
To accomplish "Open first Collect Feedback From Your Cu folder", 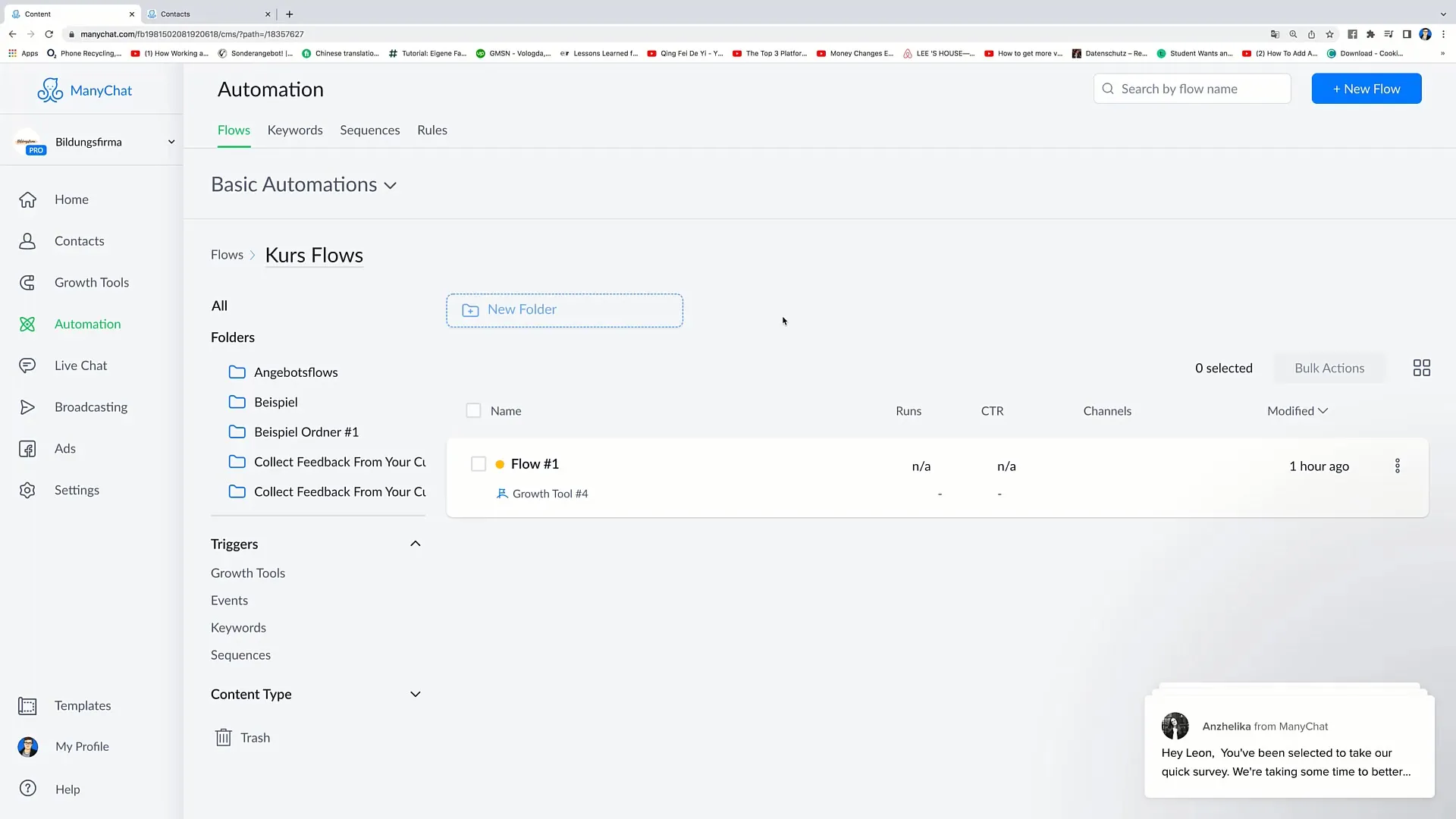I will point(327,462).
